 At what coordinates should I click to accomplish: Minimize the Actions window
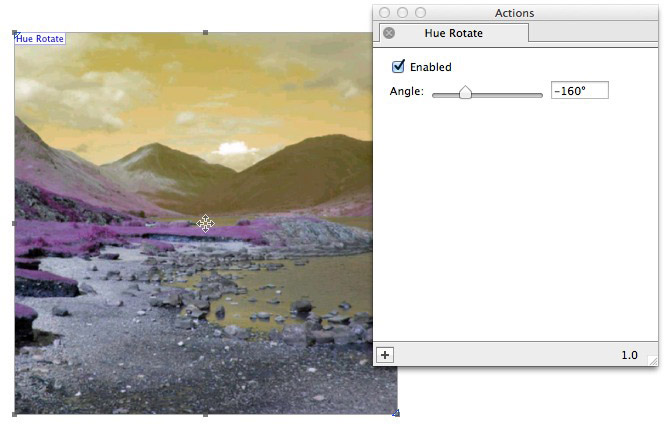[402, 13]
